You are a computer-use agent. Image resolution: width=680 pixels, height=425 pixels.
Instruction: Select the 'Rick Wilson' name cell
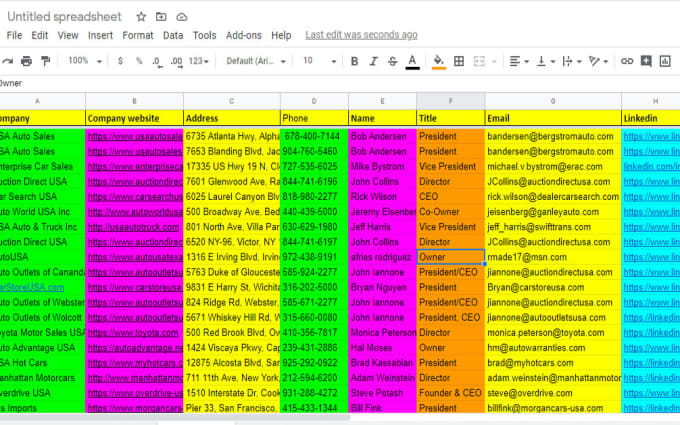pos(382,196)
